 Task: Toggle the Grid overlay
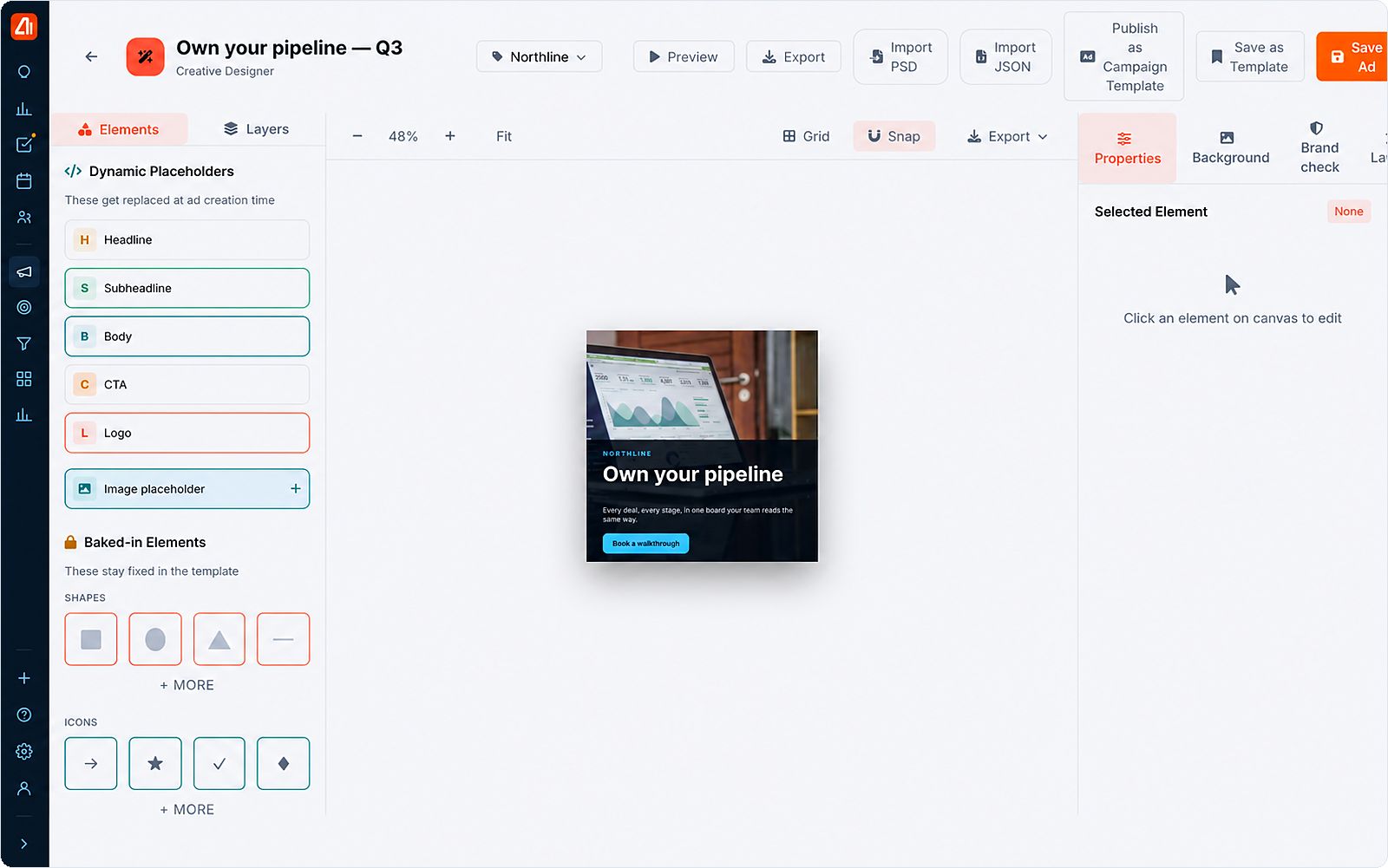806,136
